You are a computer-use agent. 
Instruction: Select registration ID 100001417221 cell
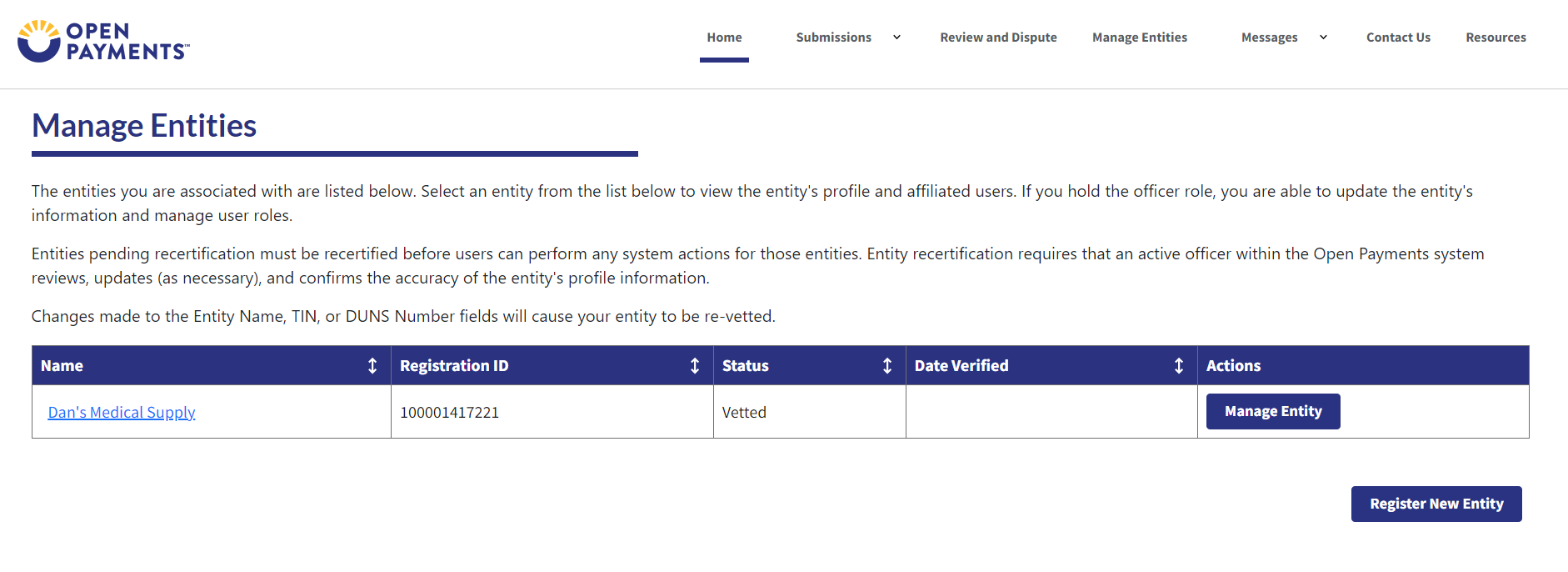(x=449, y=413)
